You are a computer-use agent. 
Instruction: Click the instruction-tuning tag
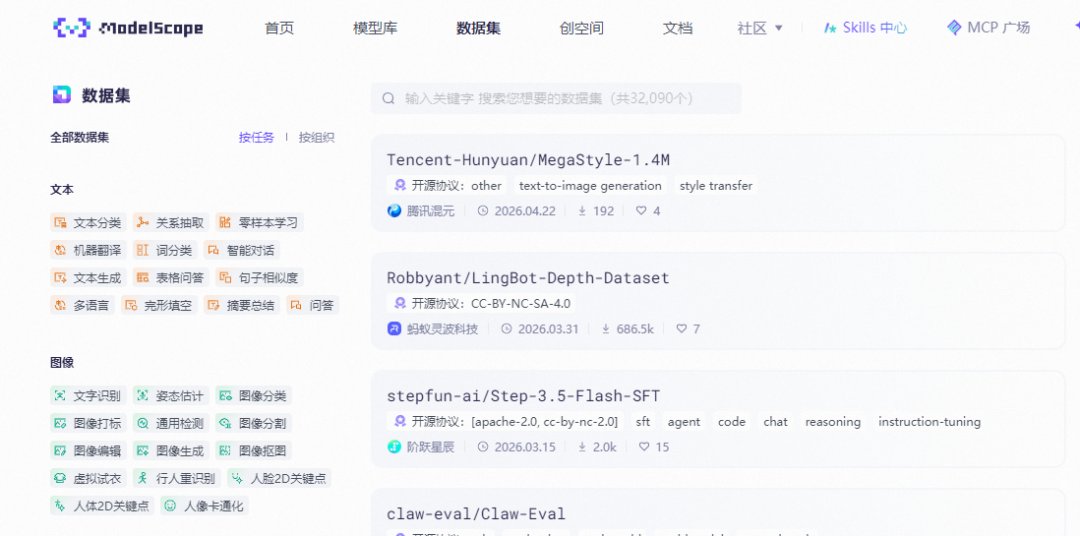coord(929,422)
